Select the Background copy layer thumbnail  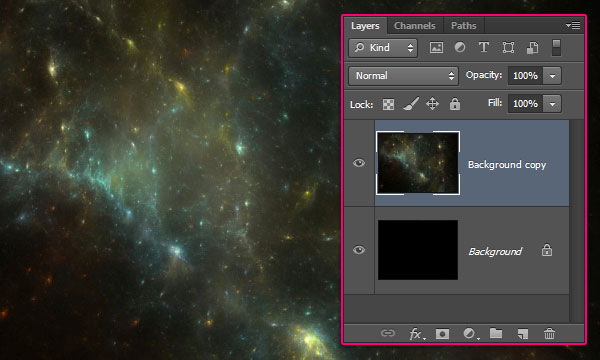(x=418, y=163)
